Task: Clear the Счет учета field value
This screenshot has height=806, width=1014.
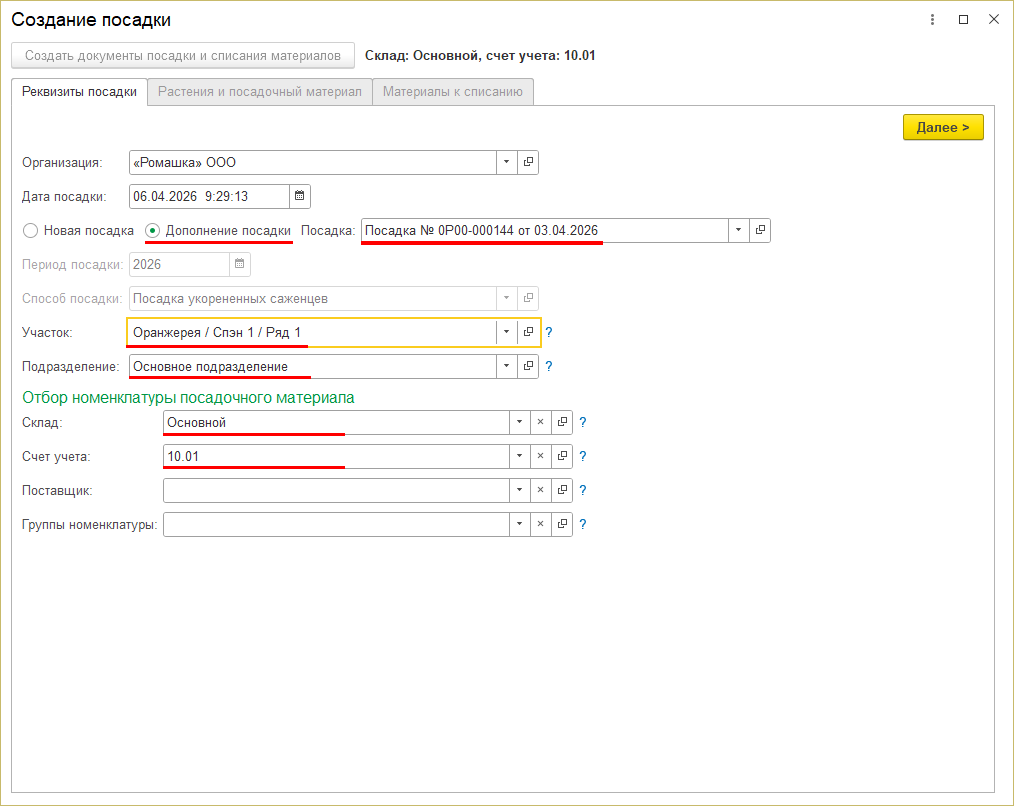Action: coord(540,456)
